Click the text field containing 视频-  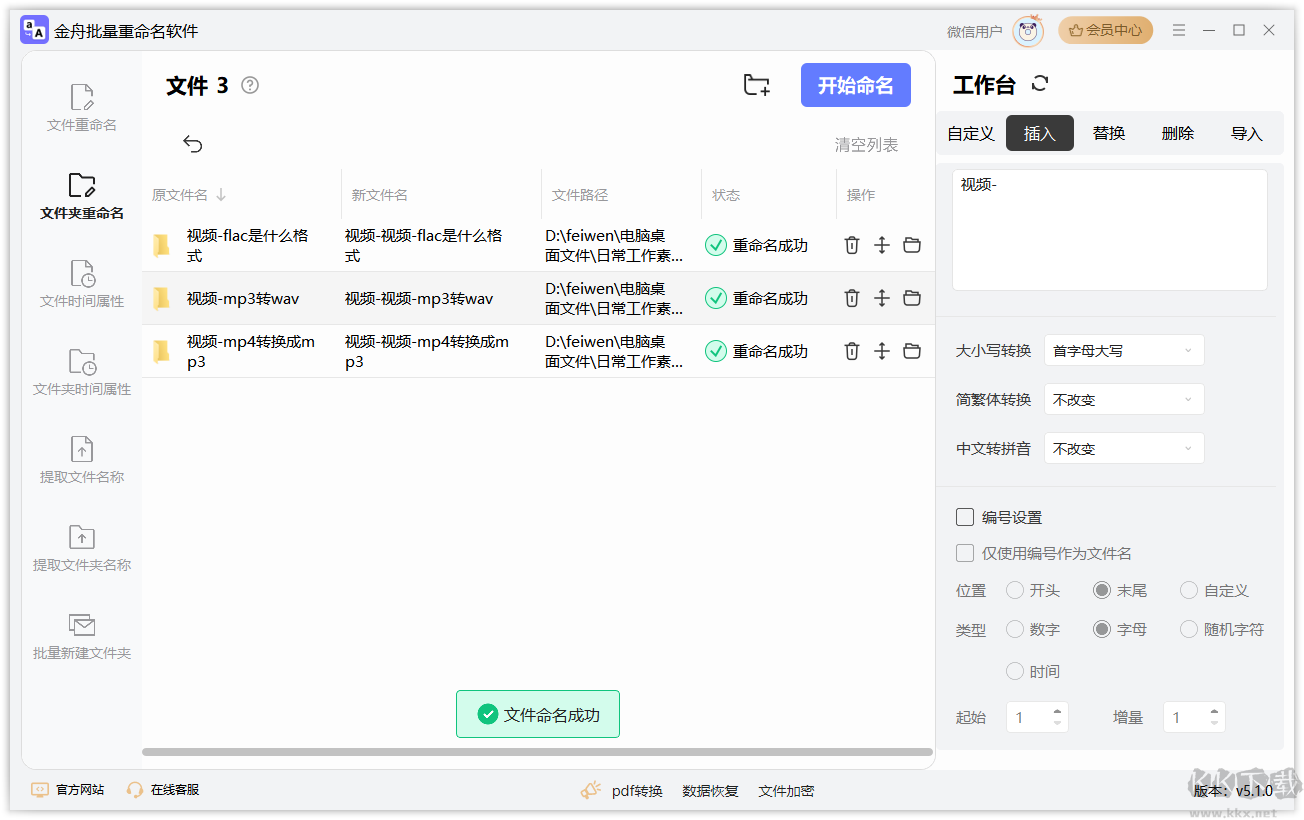point(1108,230)
